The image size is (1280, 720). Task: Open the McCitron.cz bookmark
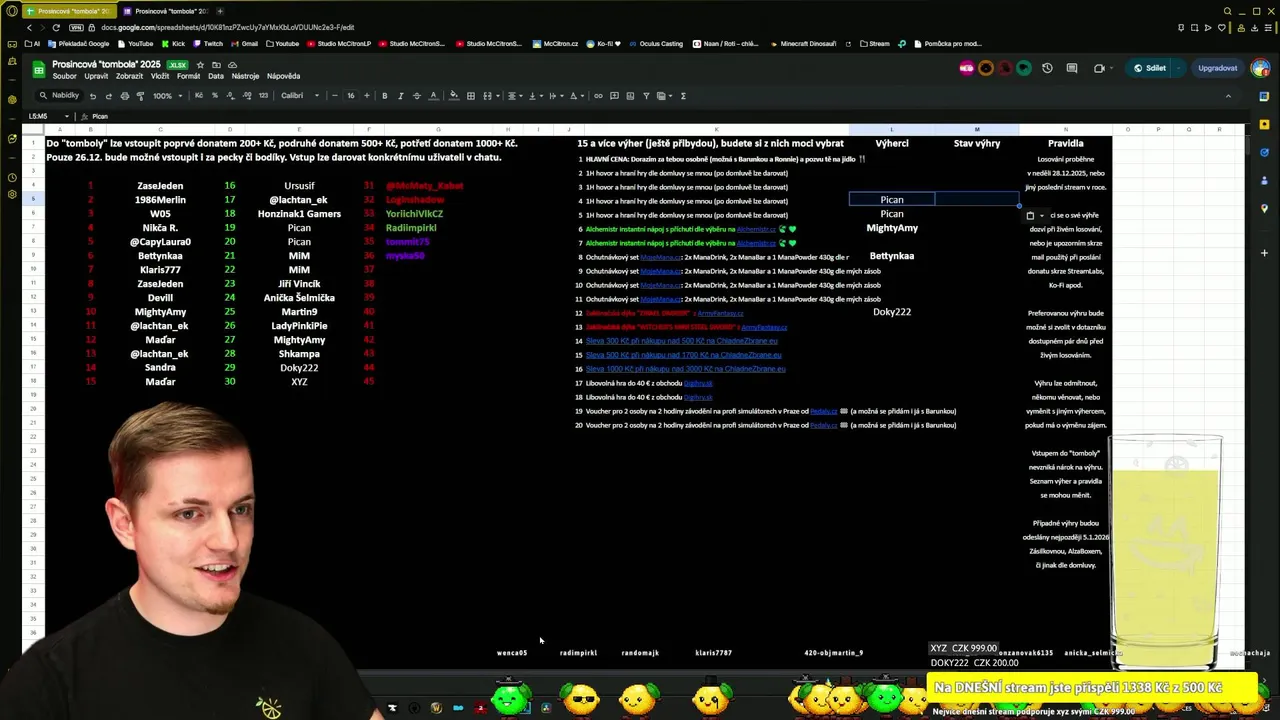pyautogui.click(x=555, y=44)
